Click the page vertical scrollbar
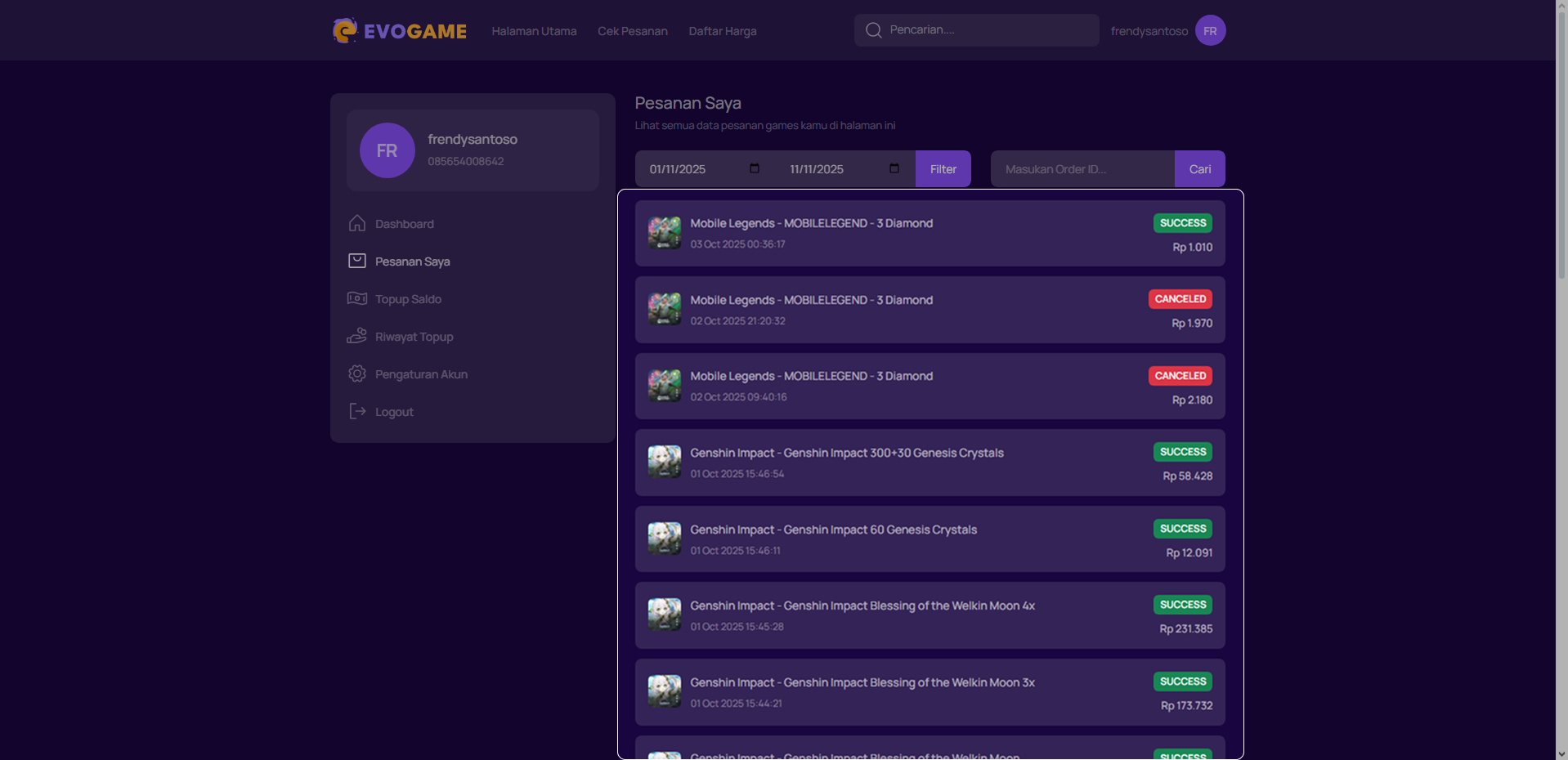 (1561, 147)
